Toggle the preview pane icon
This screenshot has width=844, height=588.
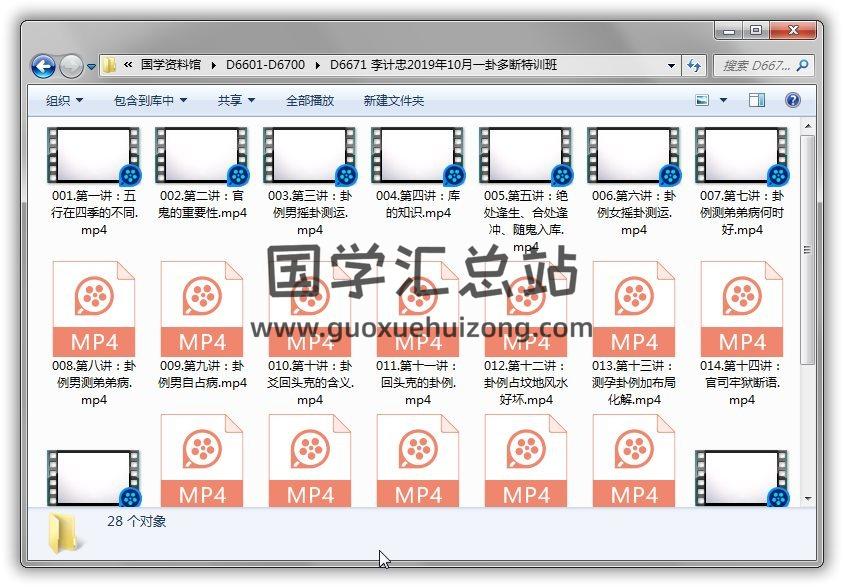pos(757,100)
